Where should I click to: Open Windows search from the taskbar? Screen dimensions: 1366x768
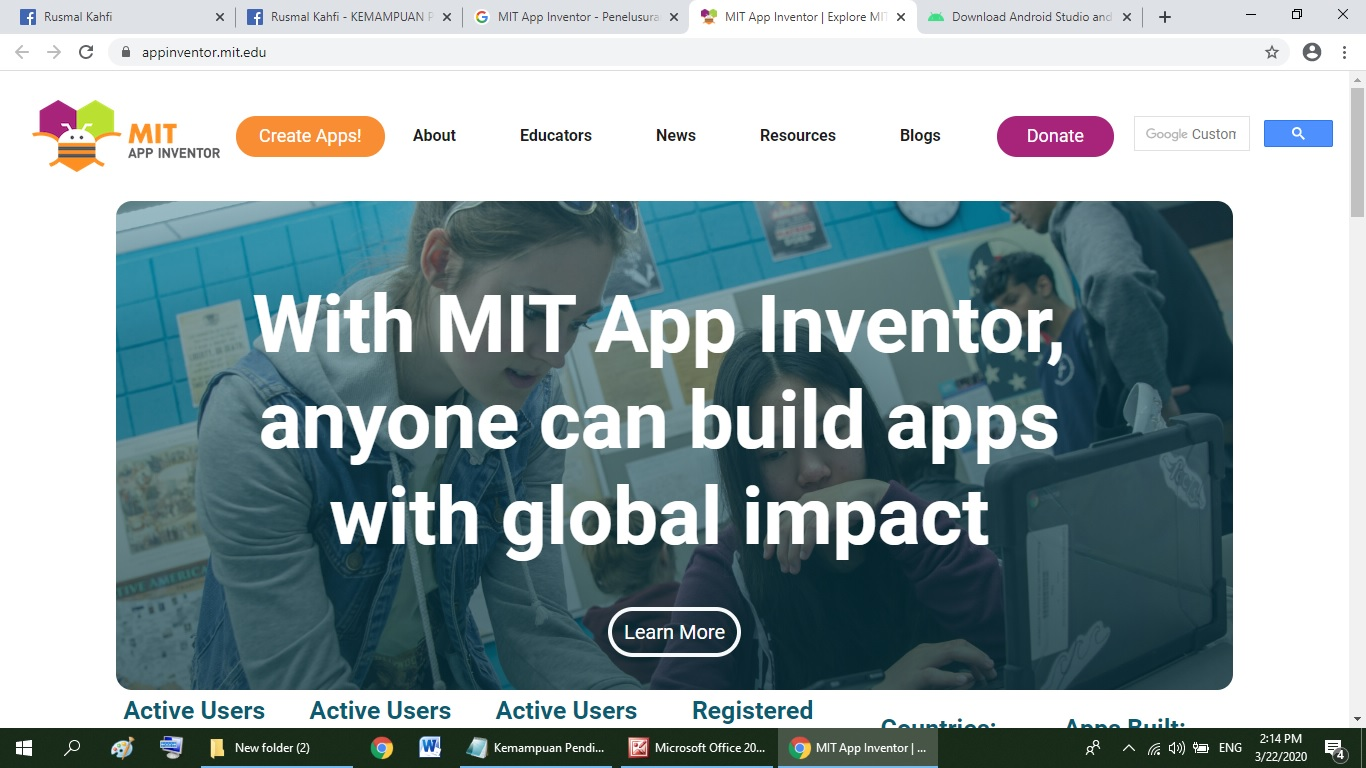coord(72,748)
